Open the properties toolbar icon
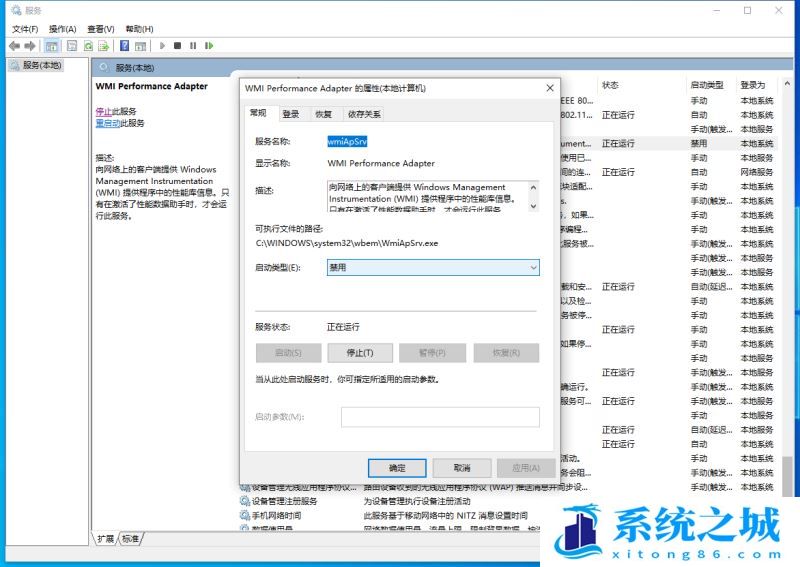The width and height of the screenshot is (800, 567). pyautogui.click(x=72, y=46)
